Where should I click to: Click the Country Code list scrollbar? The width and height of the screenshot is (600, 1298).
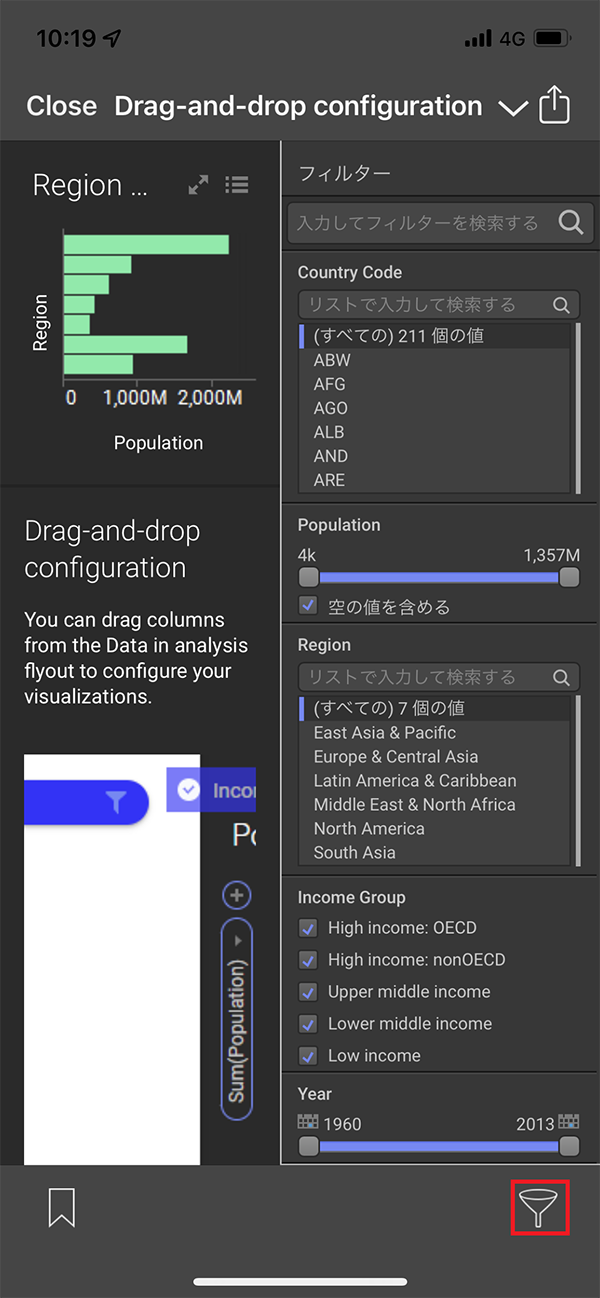tap(577, 408)
